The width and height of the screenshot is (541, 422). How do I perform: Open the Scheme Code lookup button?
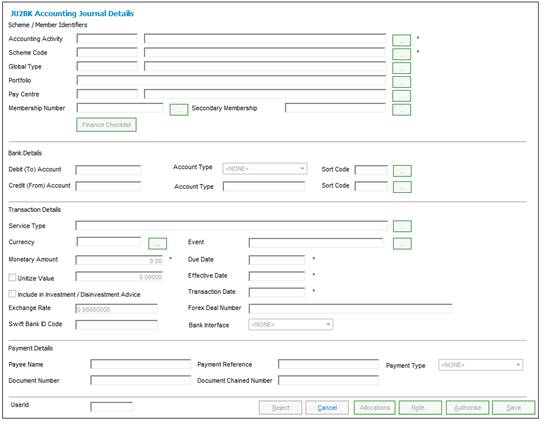tap(401, 54)
